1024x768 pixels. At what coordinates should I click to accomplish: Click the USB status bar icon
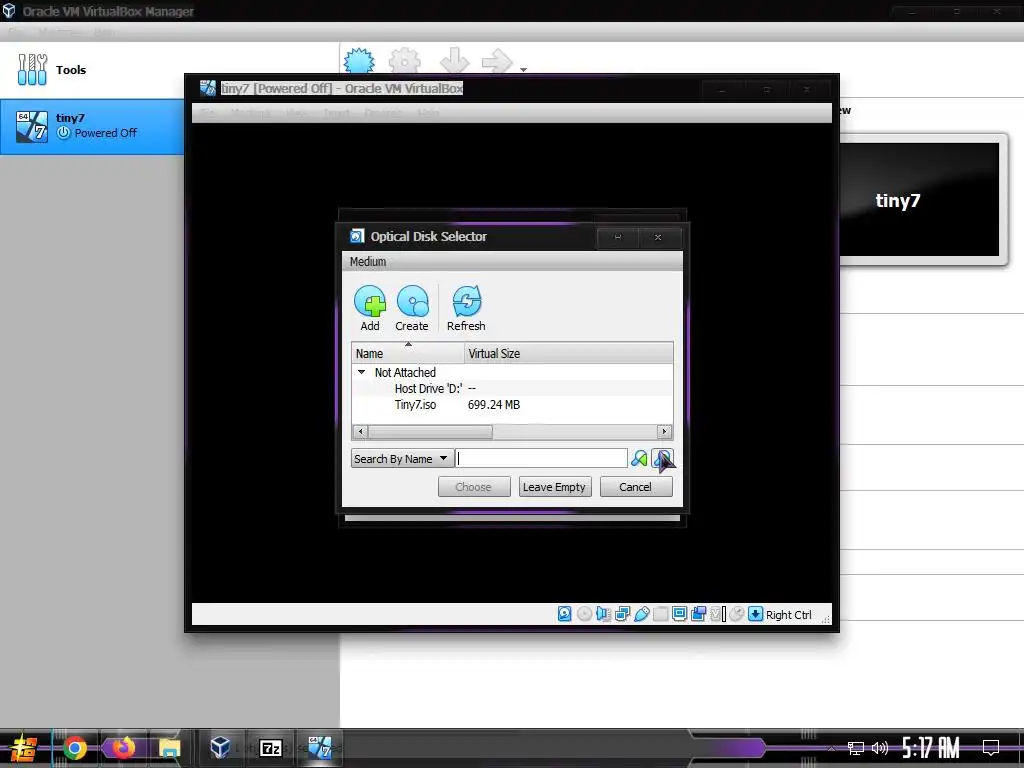(x=641, y=614)
